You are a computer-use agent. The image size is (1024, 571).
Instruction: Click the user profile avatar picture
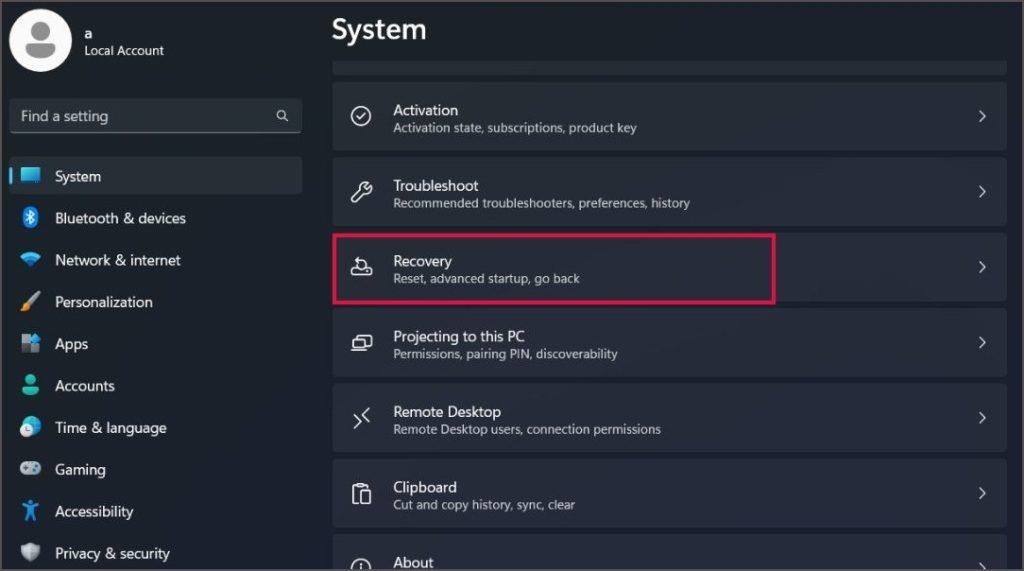(40, 41)
